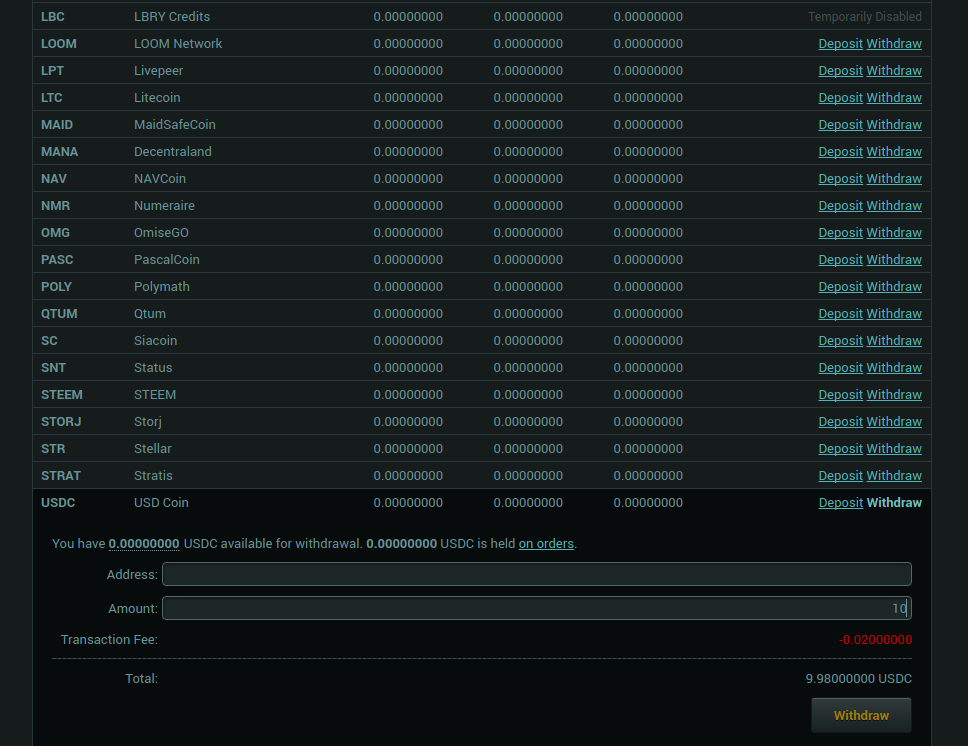Select the USDC ticker symbol

click(x=58, y=503)
